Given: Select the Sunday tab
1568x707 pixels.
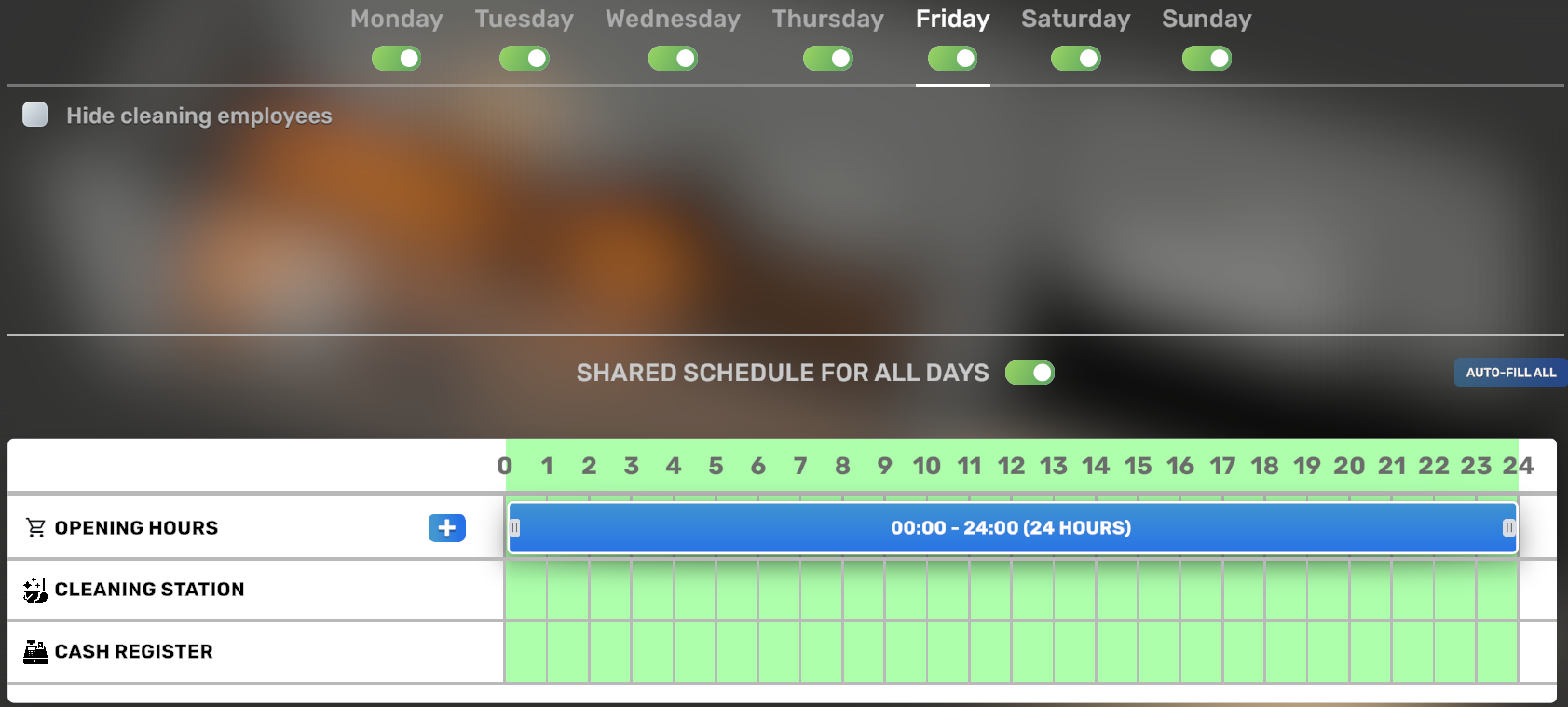Looking at the screenshot, I should (1207, 20).
